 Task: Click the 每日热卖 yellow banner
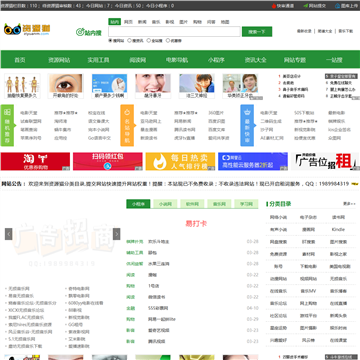click(180, 161)
